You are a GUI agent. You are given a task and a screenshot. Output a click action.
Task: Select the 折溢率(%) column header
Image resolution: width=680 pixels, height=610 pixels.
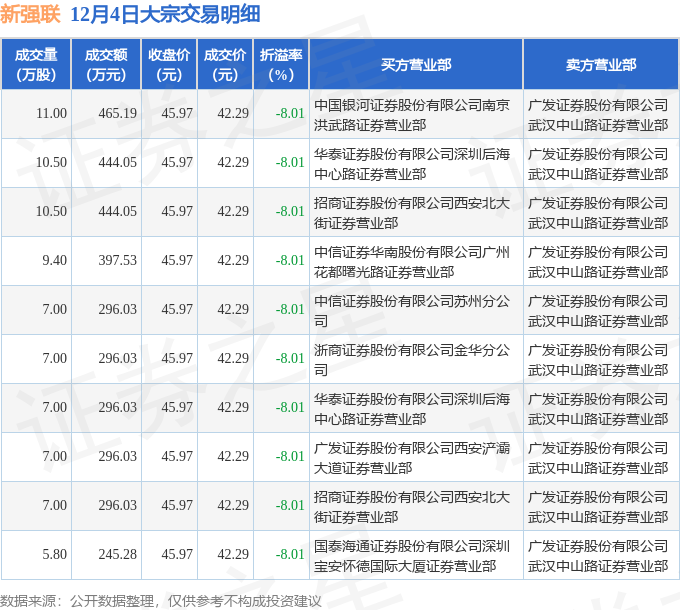(x=281, y=65)
